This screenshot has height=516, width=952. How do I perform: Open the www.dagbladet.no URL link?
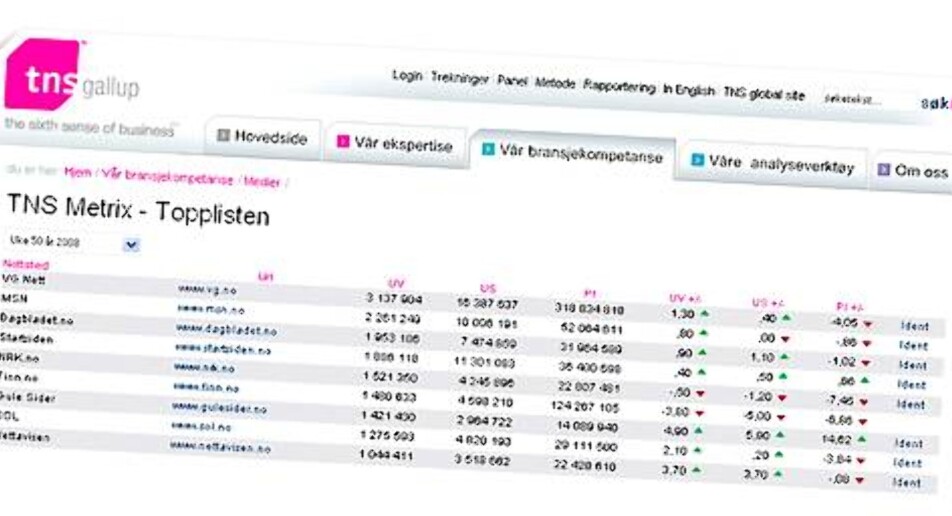coord(226,329)
